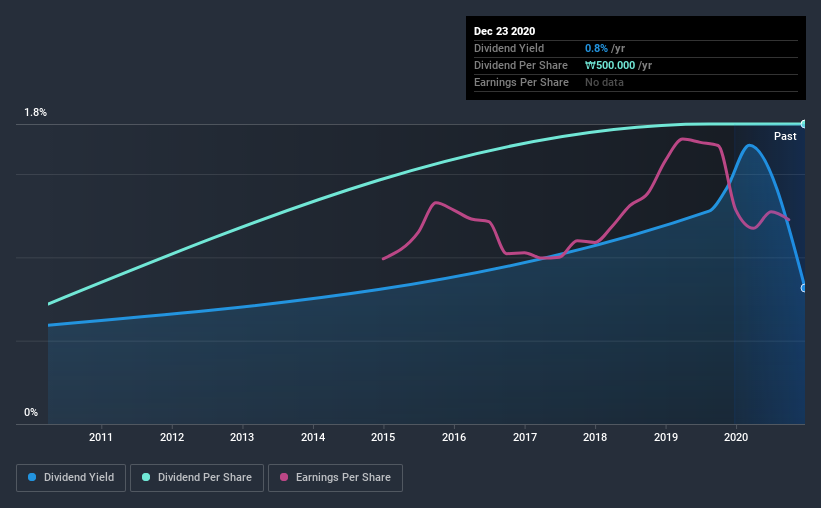Click the Past label on the chart
Screen dimensions: 821x508
click(x=785, y=136)
